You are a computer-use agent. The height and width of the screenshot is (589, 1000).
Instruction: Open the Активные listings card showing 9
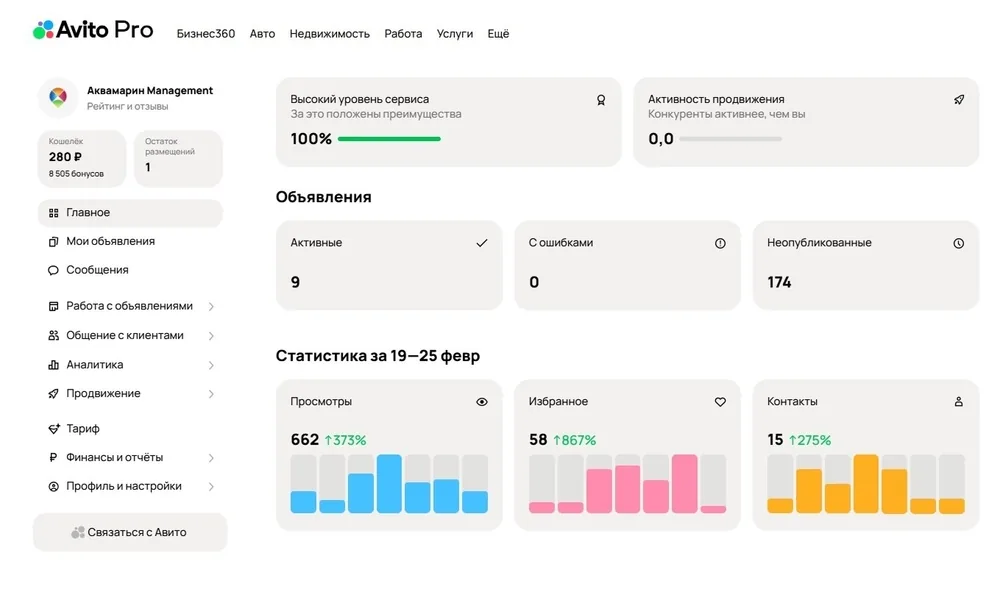pyautogui.click(x=389, y=265)
